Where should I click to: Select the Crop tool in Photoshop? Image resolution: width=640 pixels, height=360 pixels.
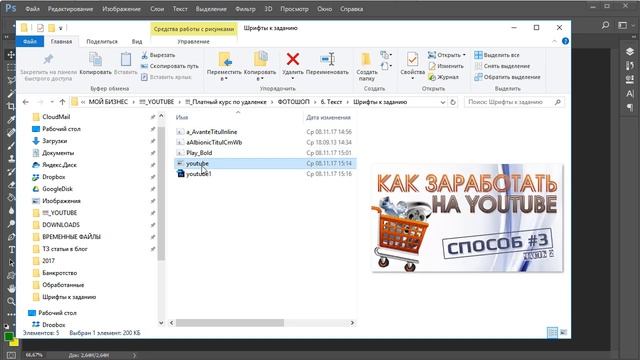click(11, 106)
